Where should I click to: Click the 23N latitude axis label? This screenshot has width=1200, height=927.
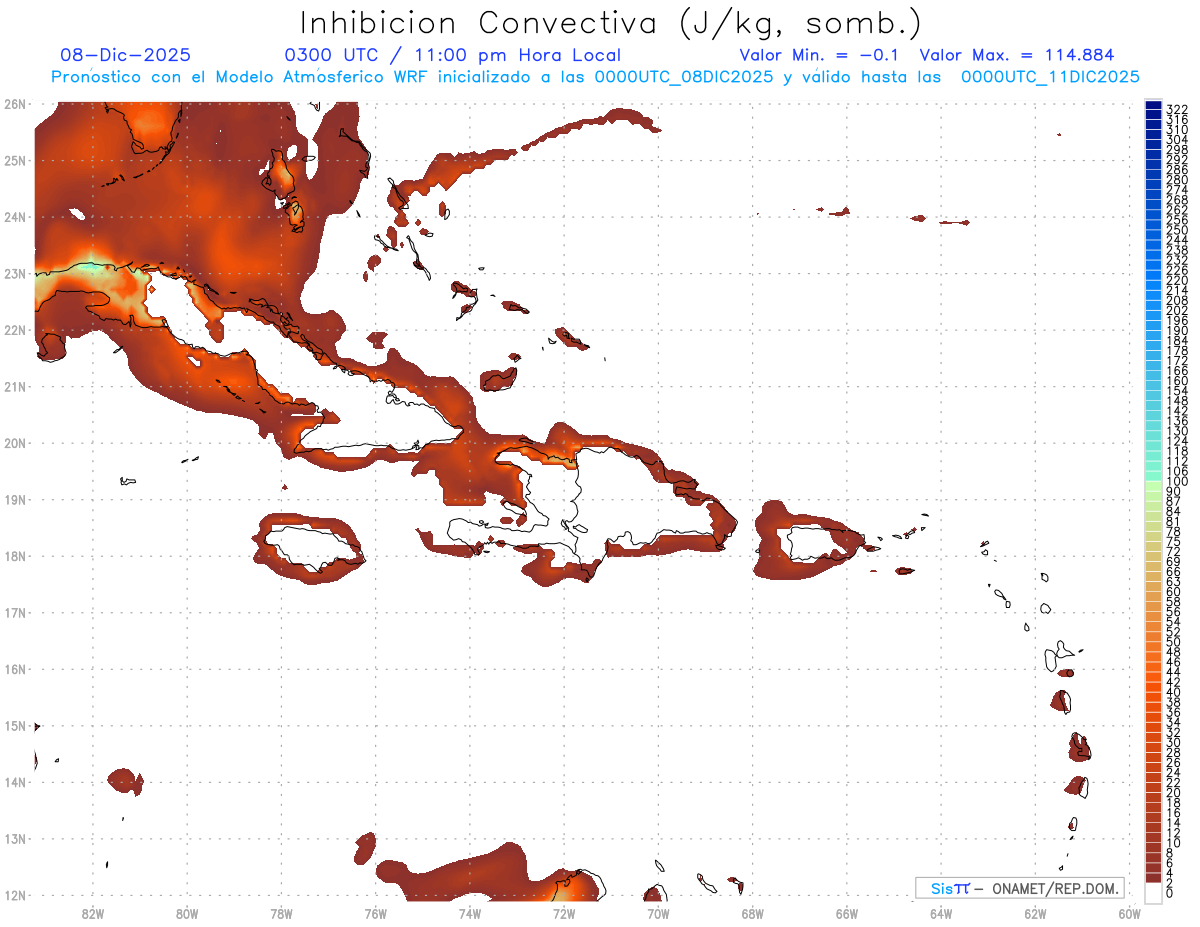[x=14, y=273]
